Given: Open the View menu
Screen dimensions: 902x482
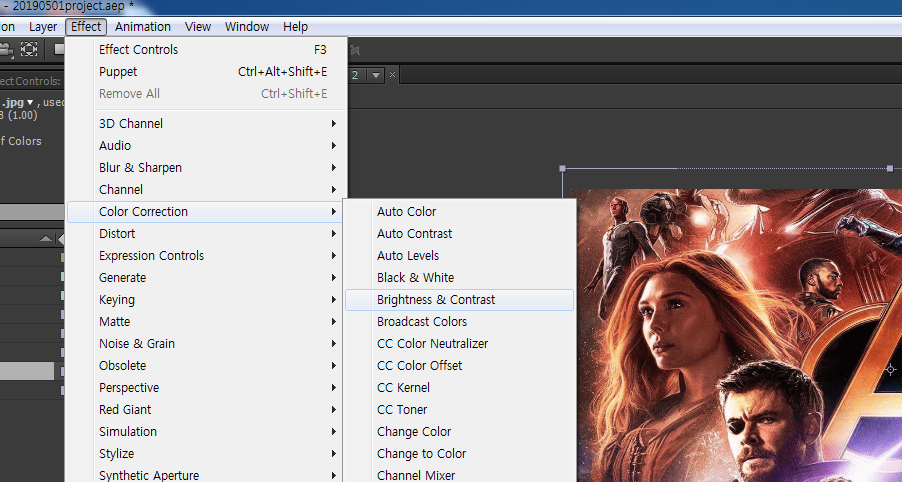Looking at the screenshot, I should click(x=198, y=26).
